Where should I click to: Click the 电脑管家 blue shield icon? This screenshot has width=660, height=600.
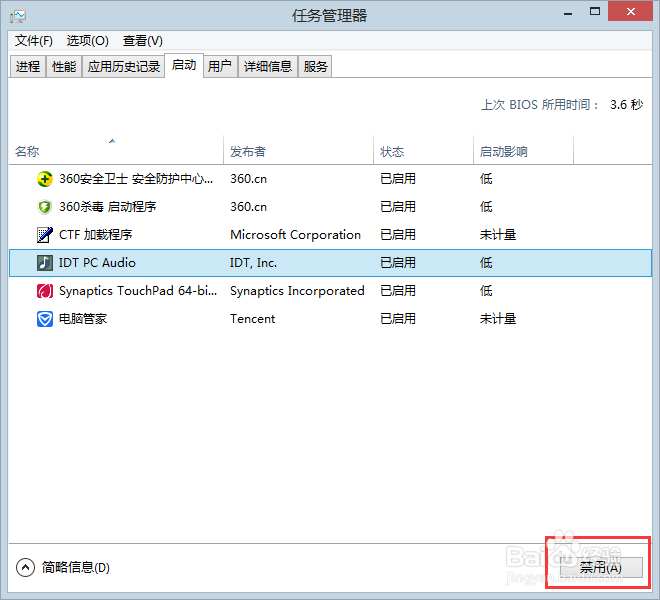coord(45,319)
